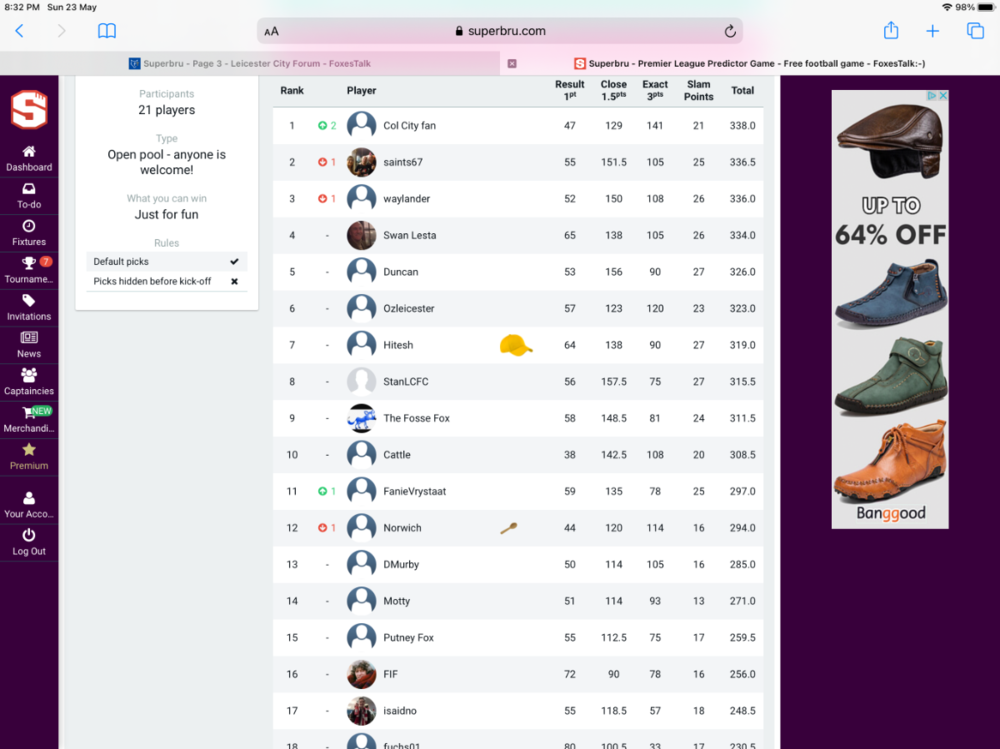
Task: Click the Banggood ad AdChoices icon
Action: tap(932, 95)
